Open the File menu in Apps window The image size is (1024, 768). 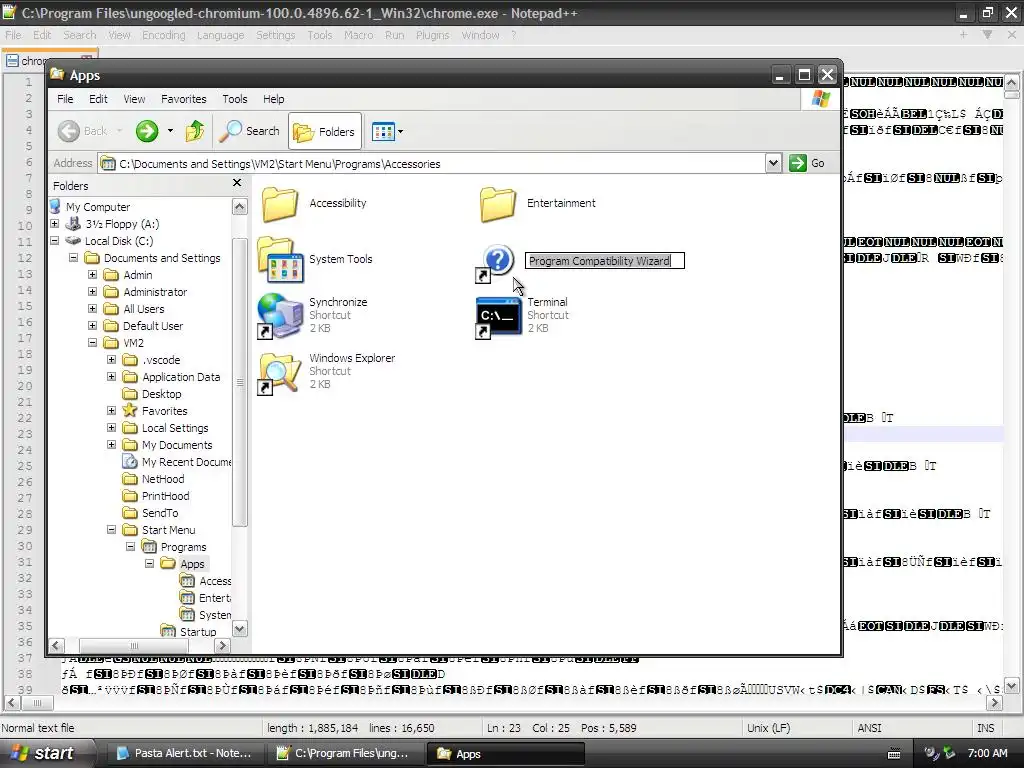point(65,99)
